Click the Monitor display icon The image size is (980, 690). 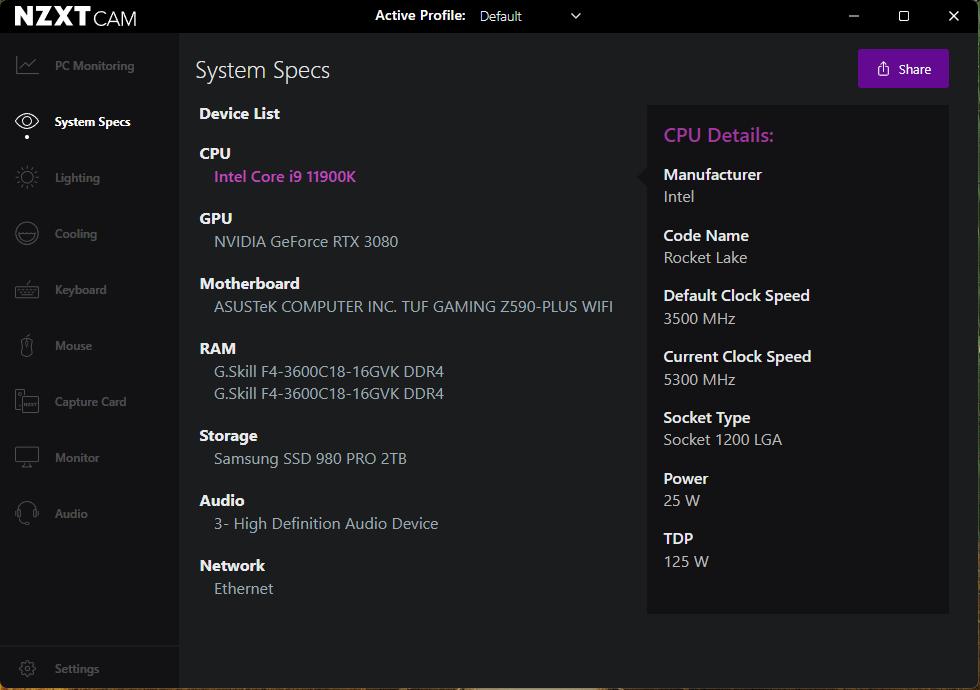(x=27, y=458)
